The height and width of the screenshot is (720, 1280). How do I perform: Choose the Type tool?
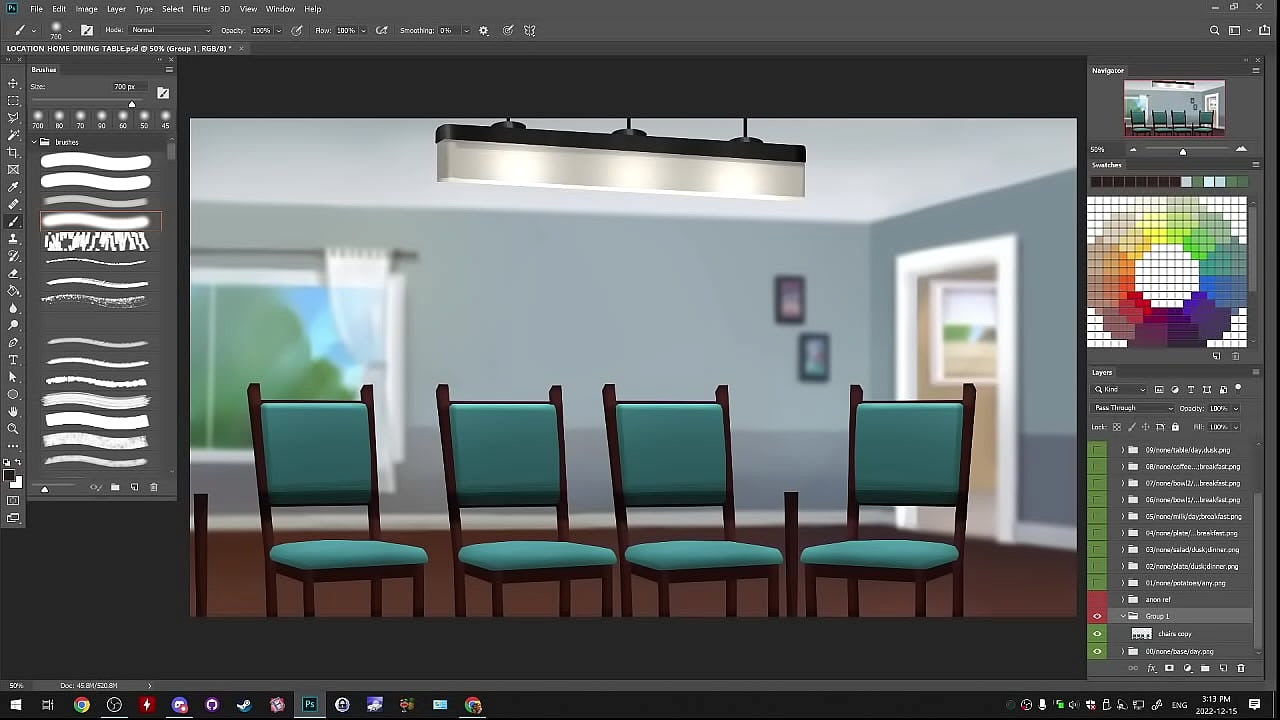click(13, 360)
